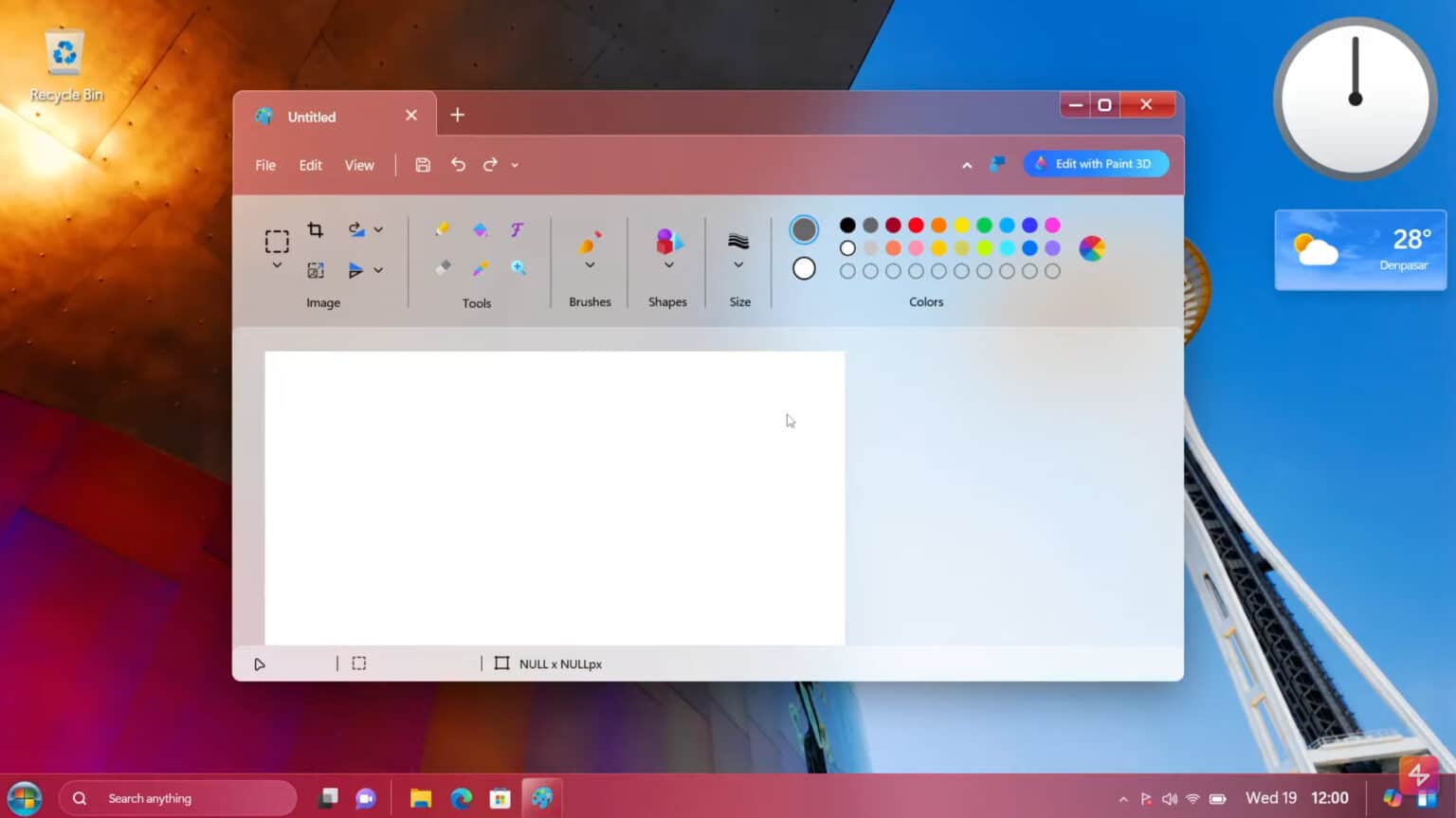This screenshot has width=1456, height=818.
Task: Click Edit with Paint 3D
Action: 1096,163
